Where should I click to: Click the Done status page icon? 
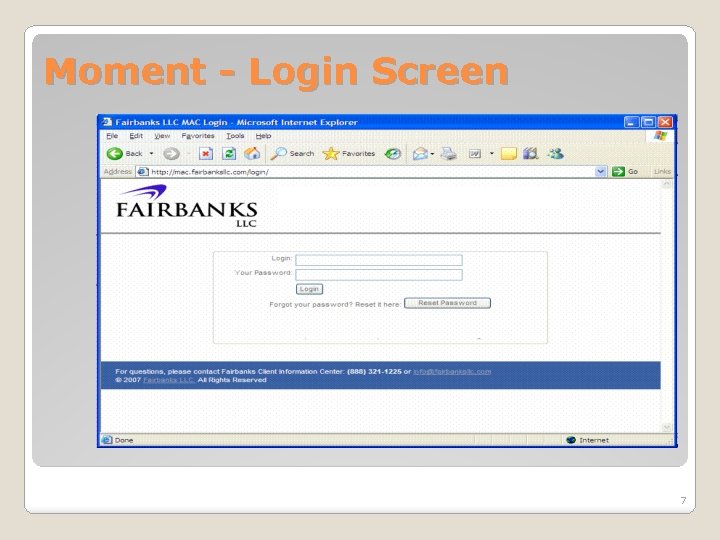pyautogui.click(x=107, y=440)
